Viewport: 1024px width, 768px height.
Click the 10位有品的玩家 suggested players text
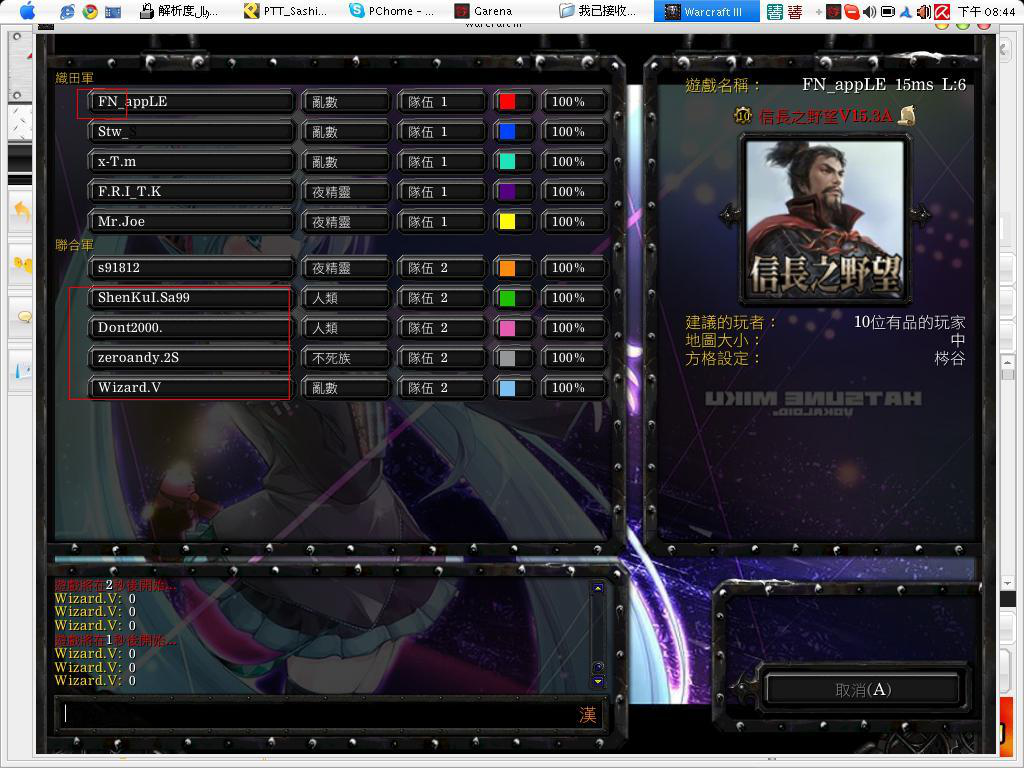tap(909, 322)
